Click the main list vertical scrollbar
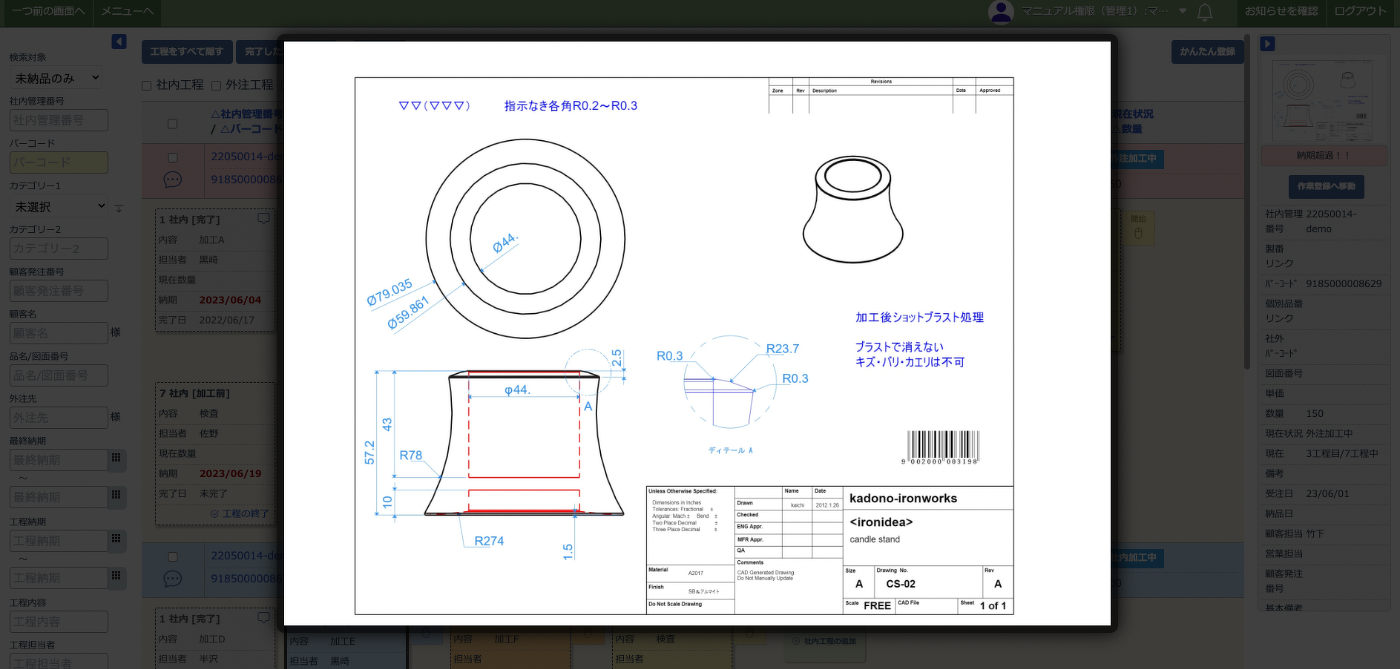This screenshot has height=669, width=1400. (1248, 200)
